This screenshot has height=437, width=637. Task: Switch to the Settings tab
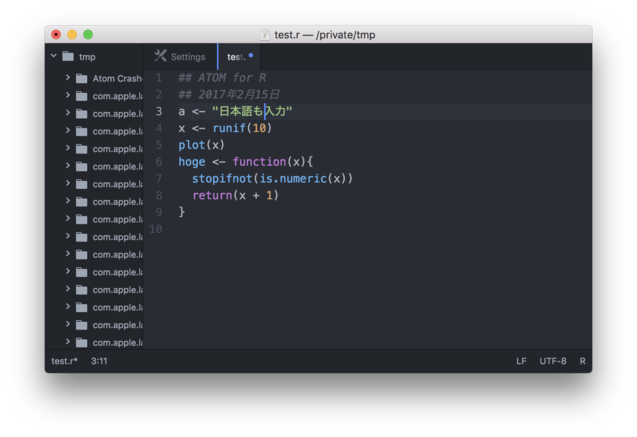180,57
